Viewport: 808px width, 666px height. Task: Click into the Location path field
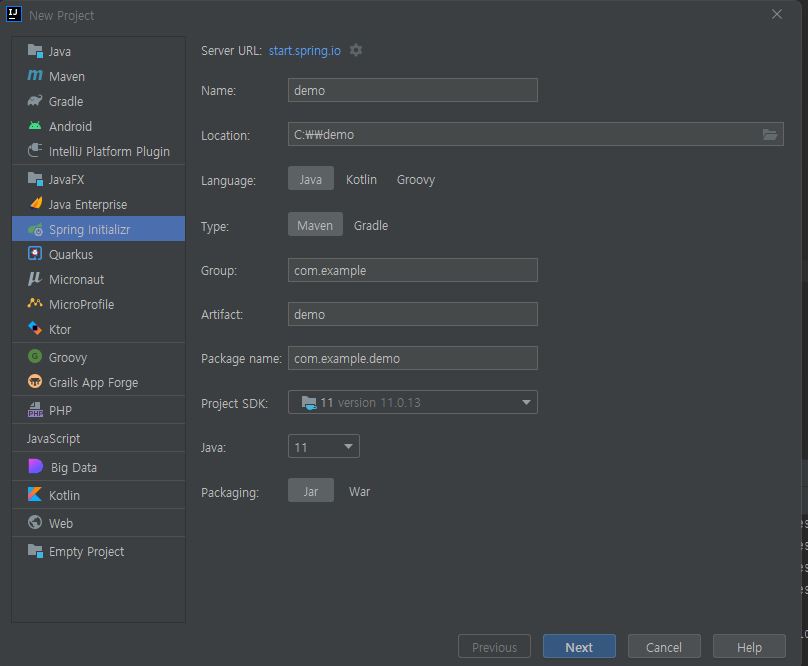[523, 134]
